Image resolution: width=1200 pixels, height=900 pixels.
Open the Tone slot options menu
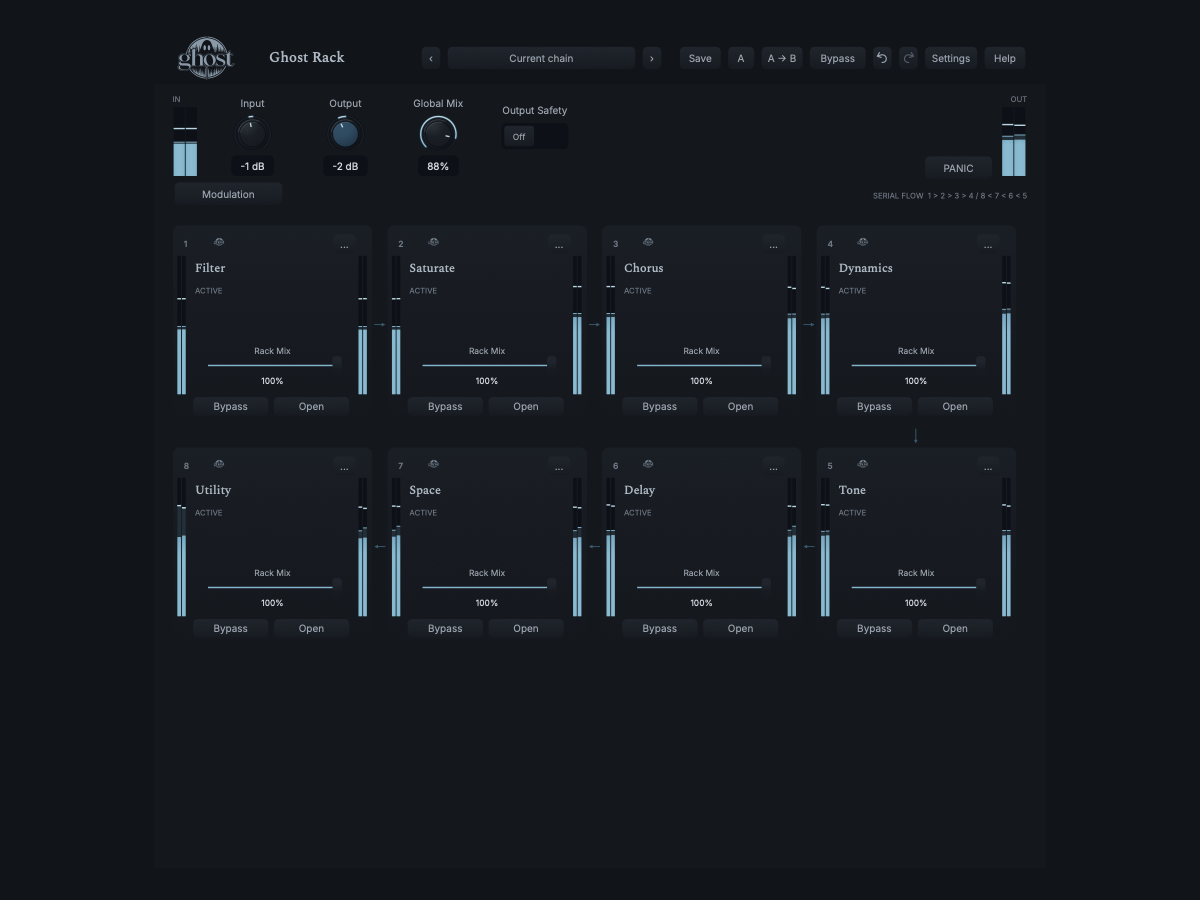(988, 466)
